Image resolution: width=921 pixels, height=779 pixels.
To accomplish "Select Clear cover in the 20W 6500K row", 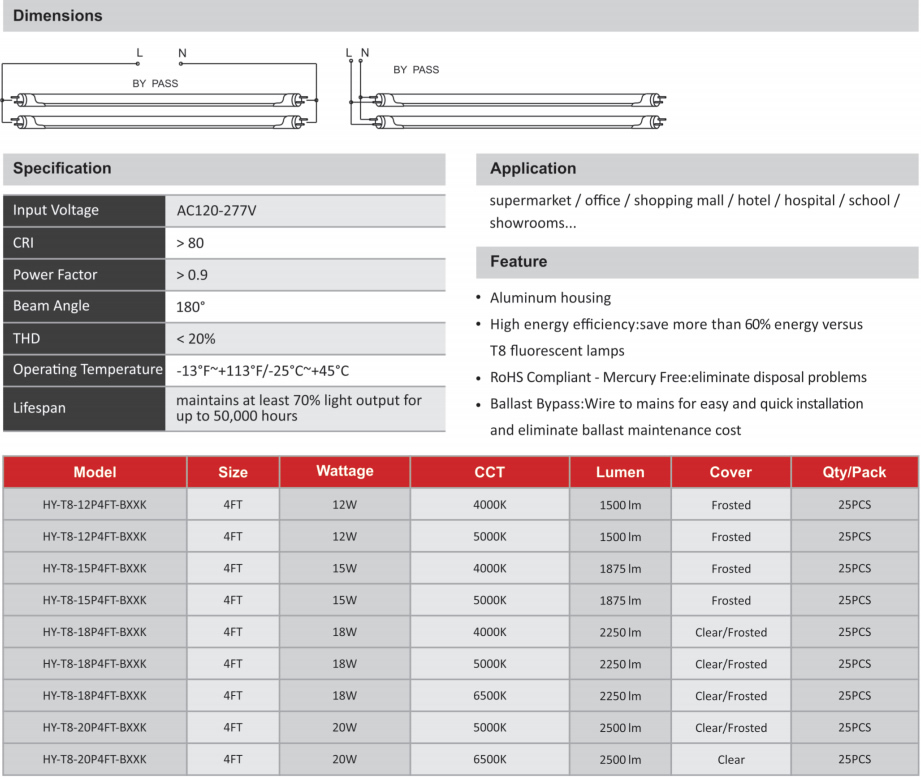I will point(731,760).
